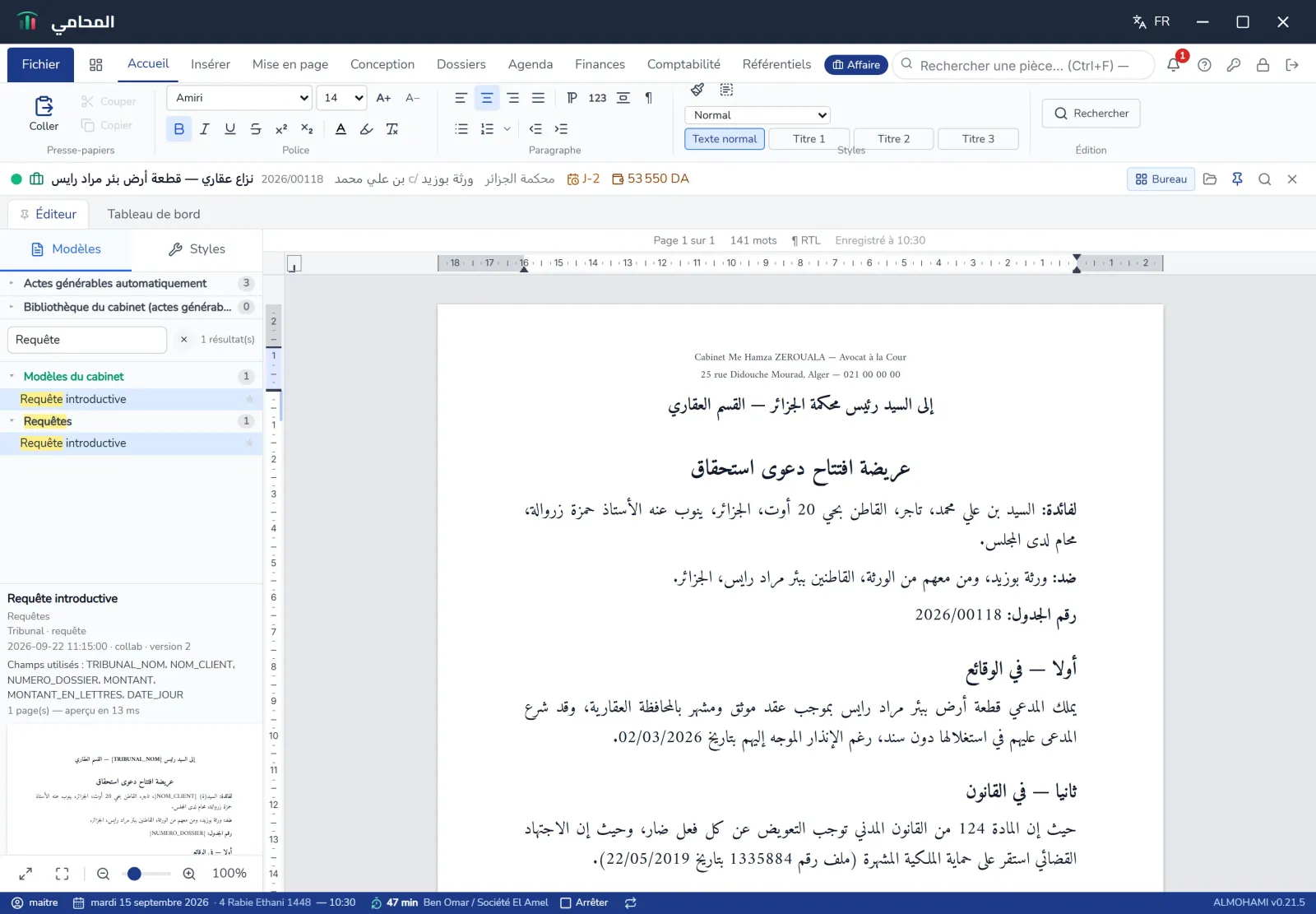Screen dimensions: 1316x914
Task: Apply the Titre 1 style
Action: pos(809,139)
